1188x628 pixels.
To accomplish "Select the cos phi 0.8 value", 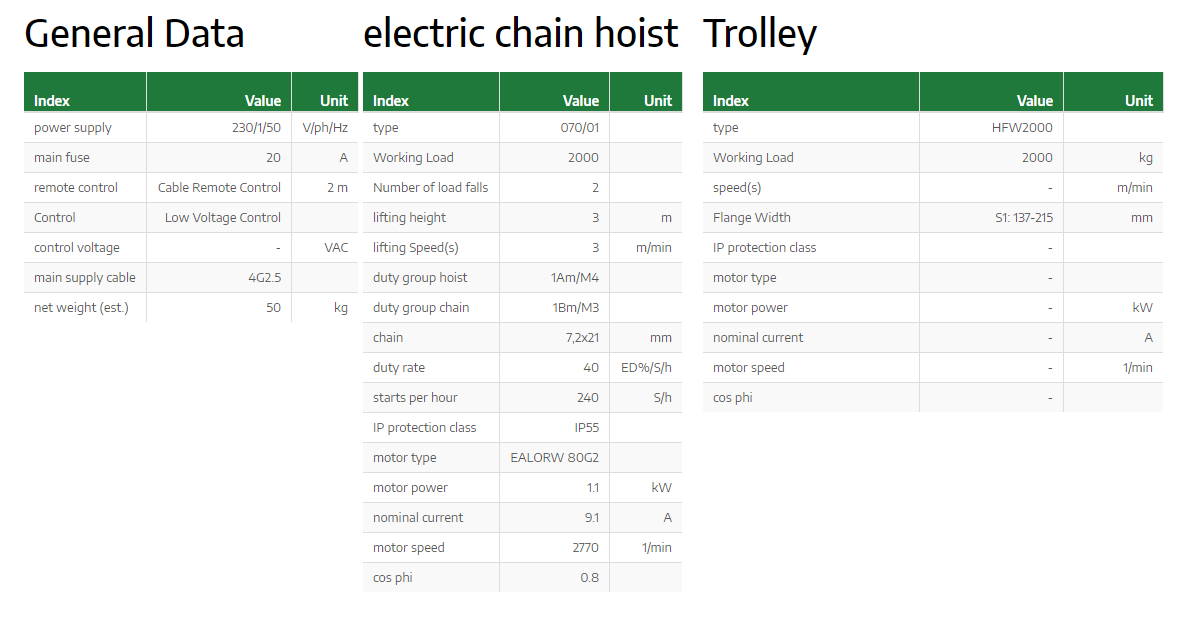I will (x=589, y=577).
